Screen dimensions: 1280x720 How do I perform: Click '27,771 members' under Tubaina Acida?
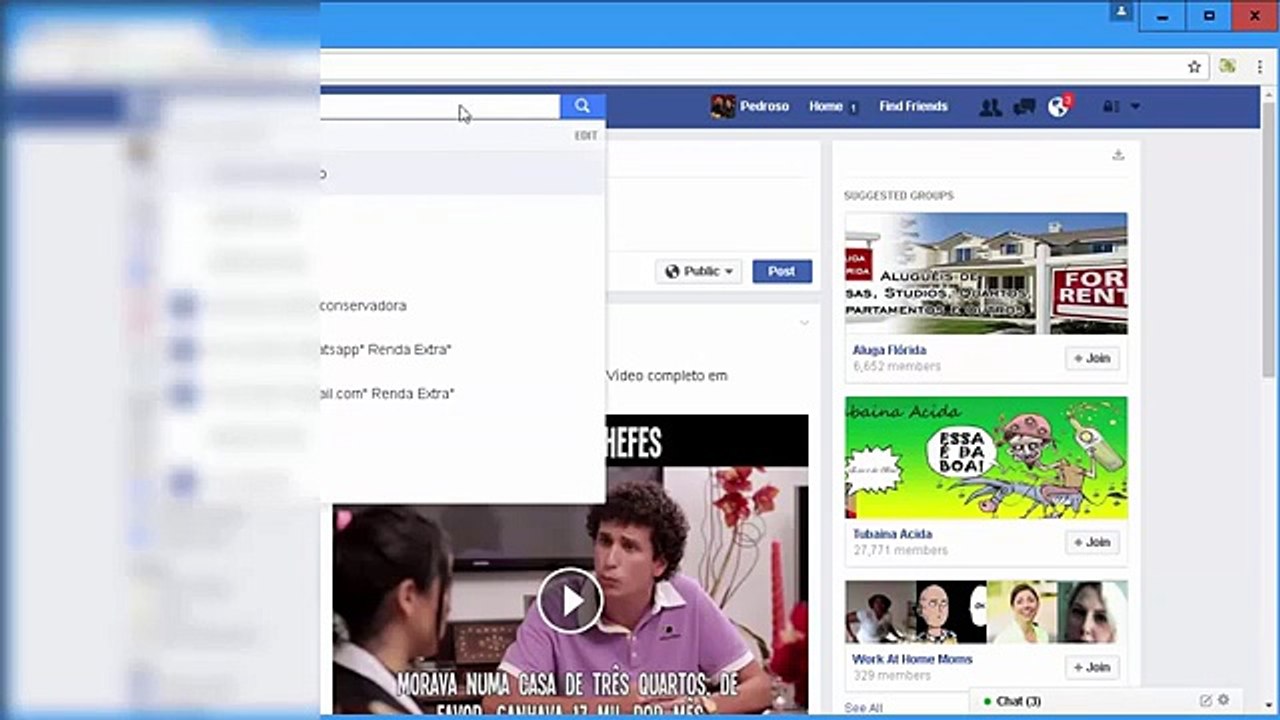[x=900, y=551]
